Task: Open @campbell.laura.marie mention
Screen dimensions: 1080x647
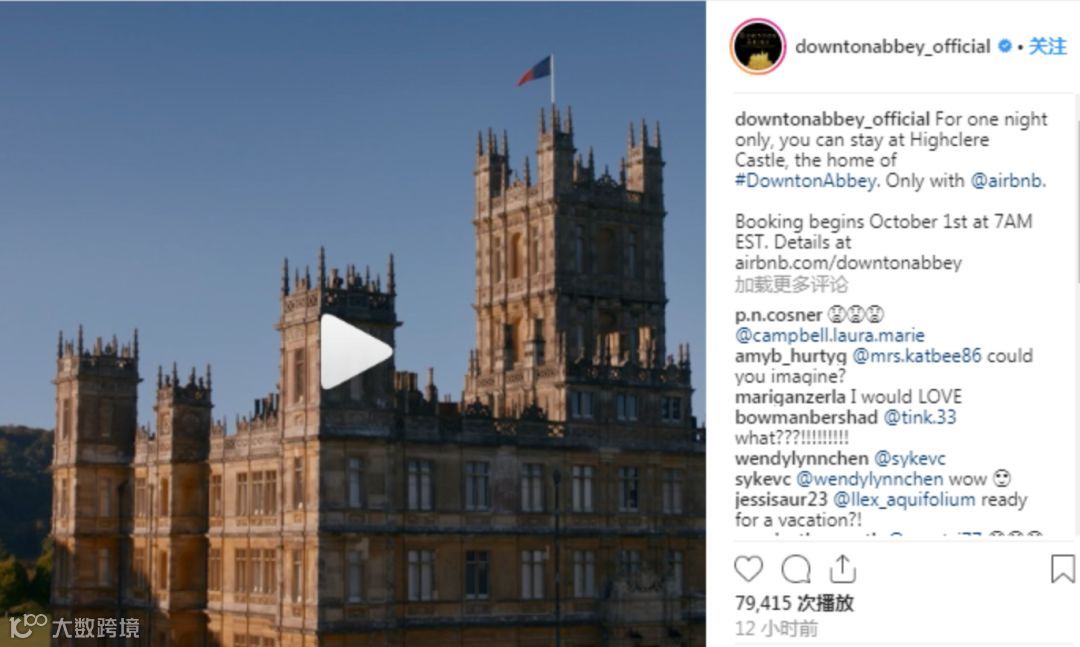Action: pyautogui.click(x=829, y=336)
